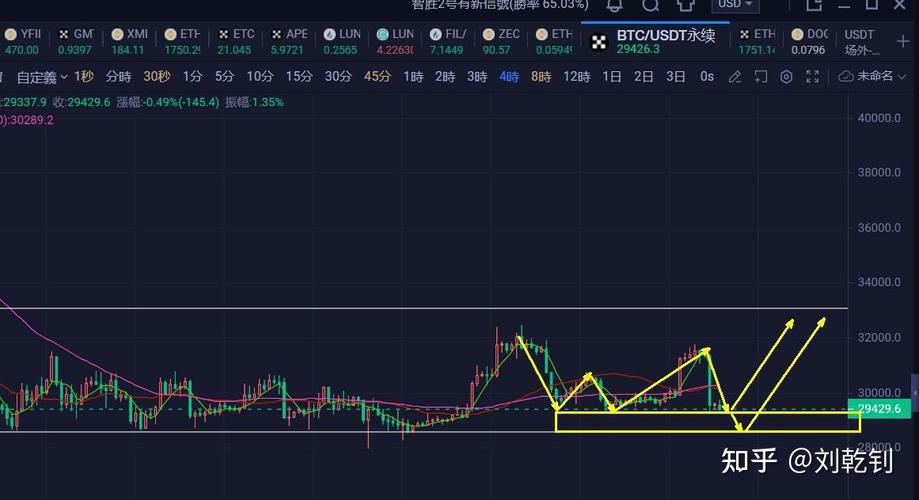Viewport: 919px width, 500px height.
Task: Open the 未命名 template dropdown
Action: [873, 76]
